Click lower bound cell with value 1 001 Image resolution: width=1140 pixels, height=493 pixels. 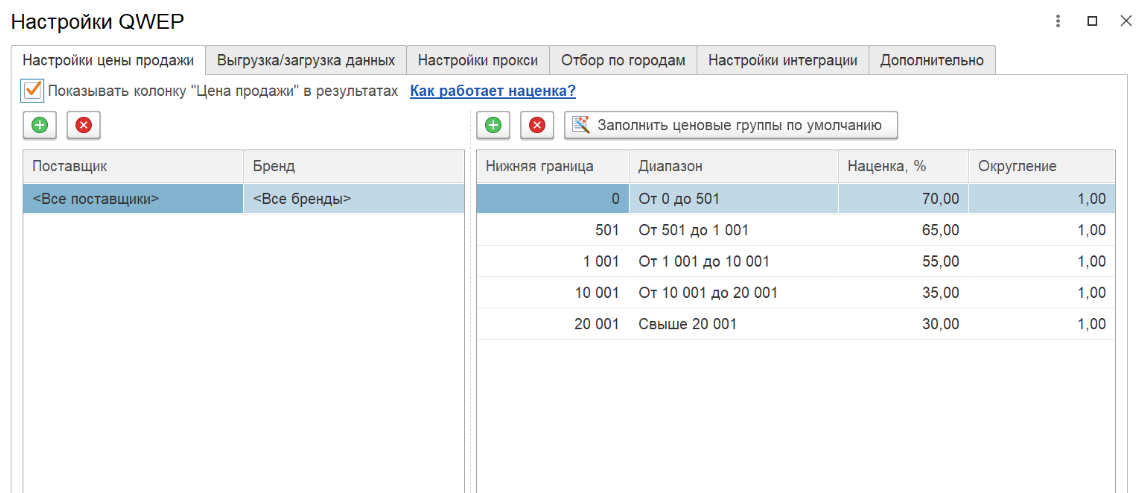[x=553, y=262]
